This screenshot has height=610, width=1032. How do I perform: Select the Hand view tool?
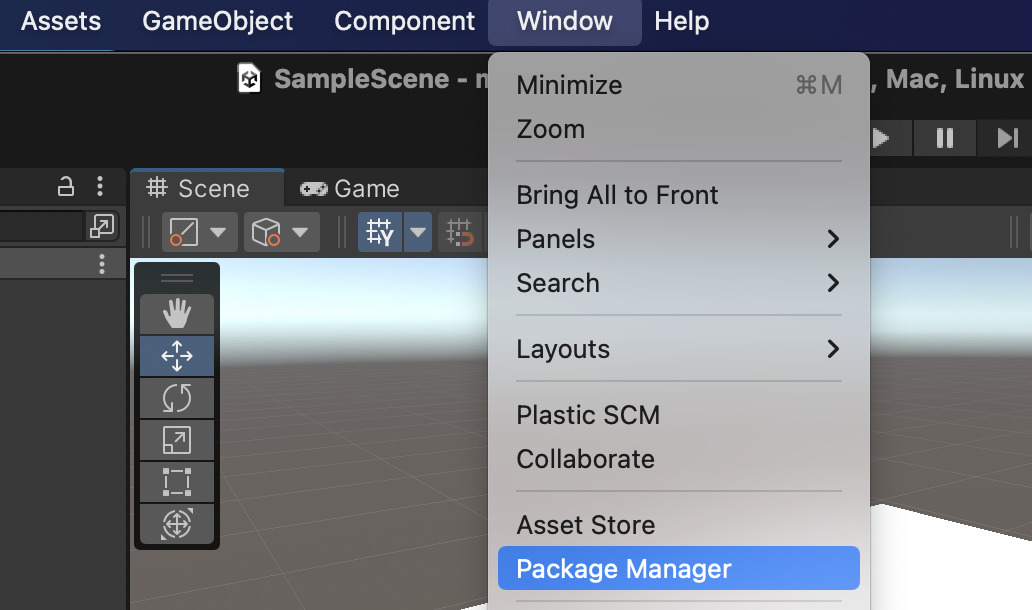tap(176, 315)
